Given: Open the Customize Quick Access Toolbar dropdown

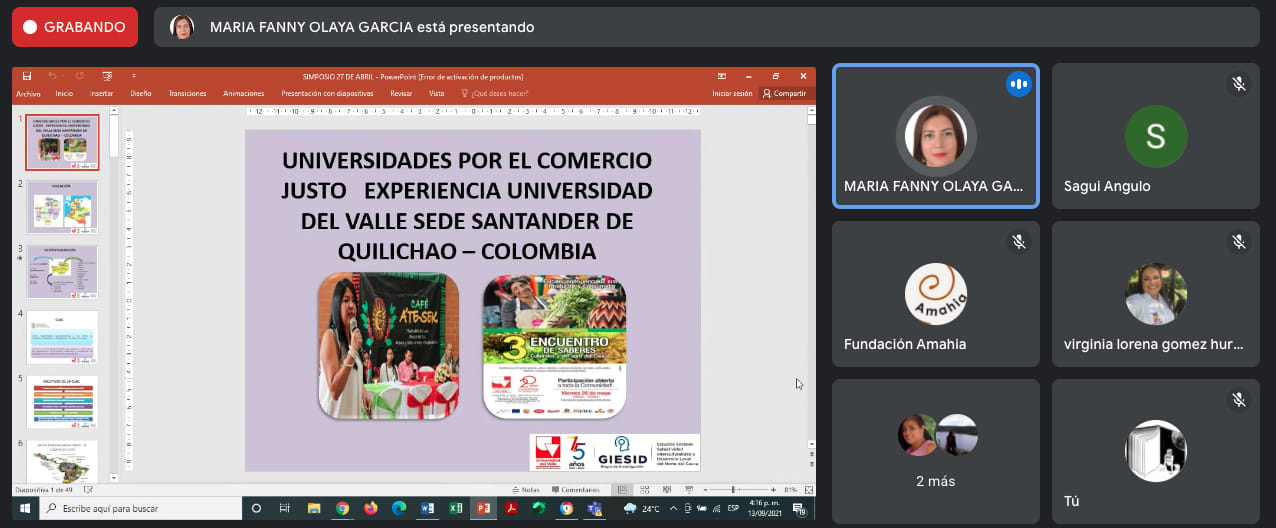Looking at the screenshot, I should 133,76.
